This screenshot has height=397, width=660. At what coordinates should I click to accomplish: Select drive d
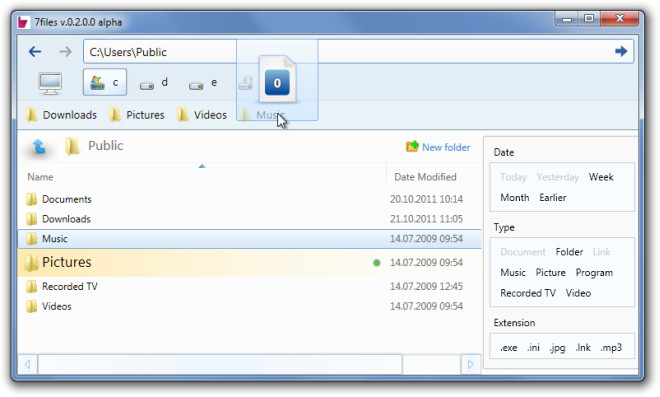point(154,83)
